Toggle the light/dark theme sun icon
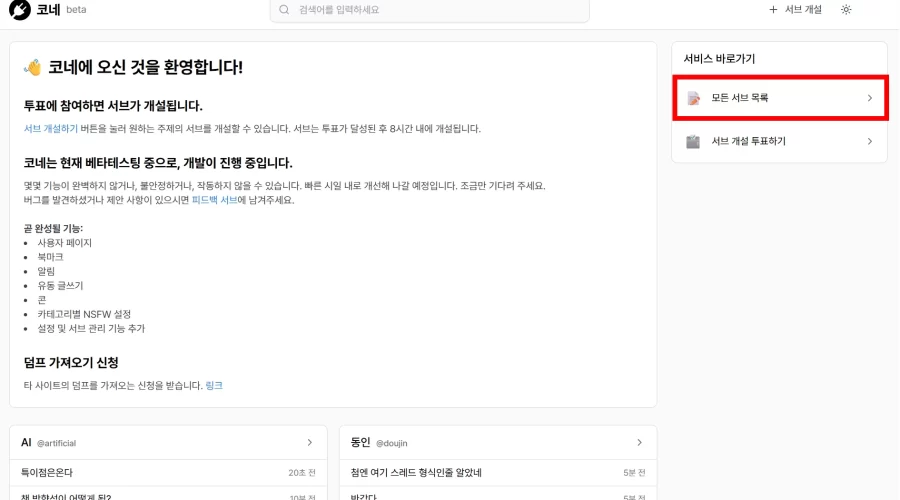This screenshot has height=500, width=900. 846,10
